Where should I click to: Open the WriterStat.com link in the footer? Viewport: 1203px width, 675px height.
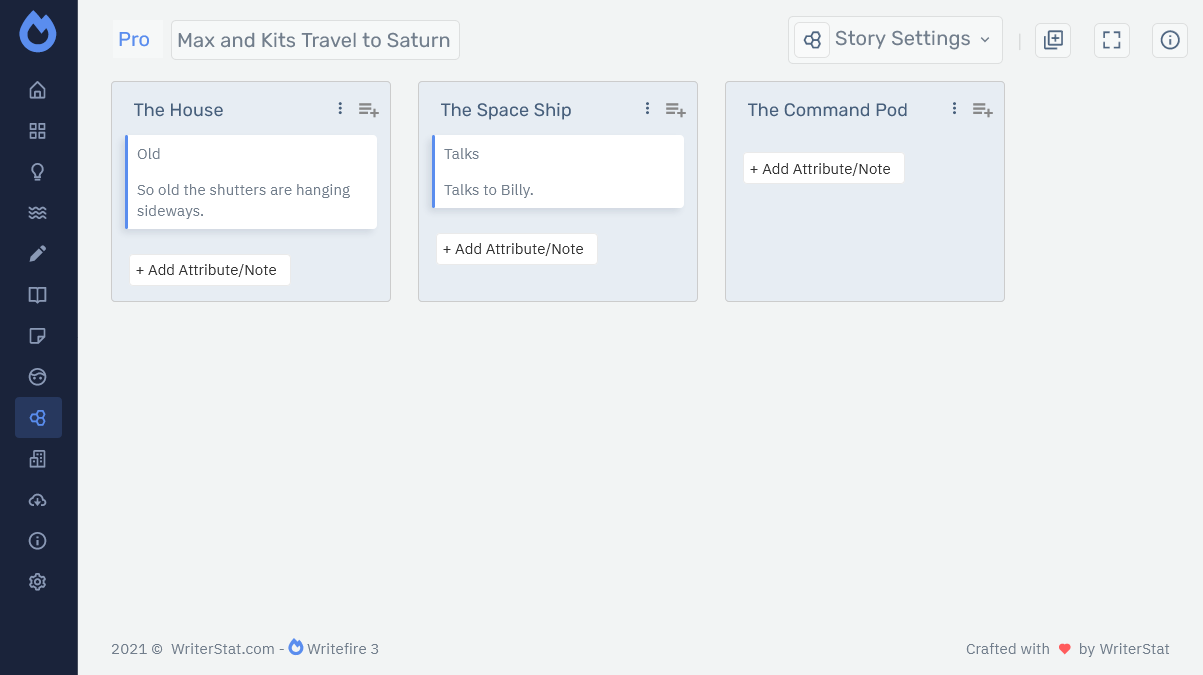coord(222,648)
